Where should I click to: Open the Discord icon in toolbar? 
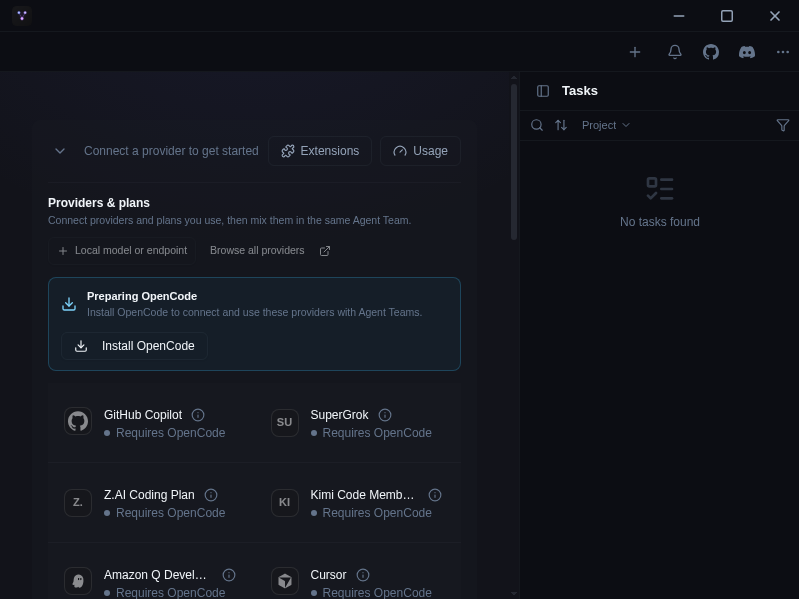[x=747, y=52]
